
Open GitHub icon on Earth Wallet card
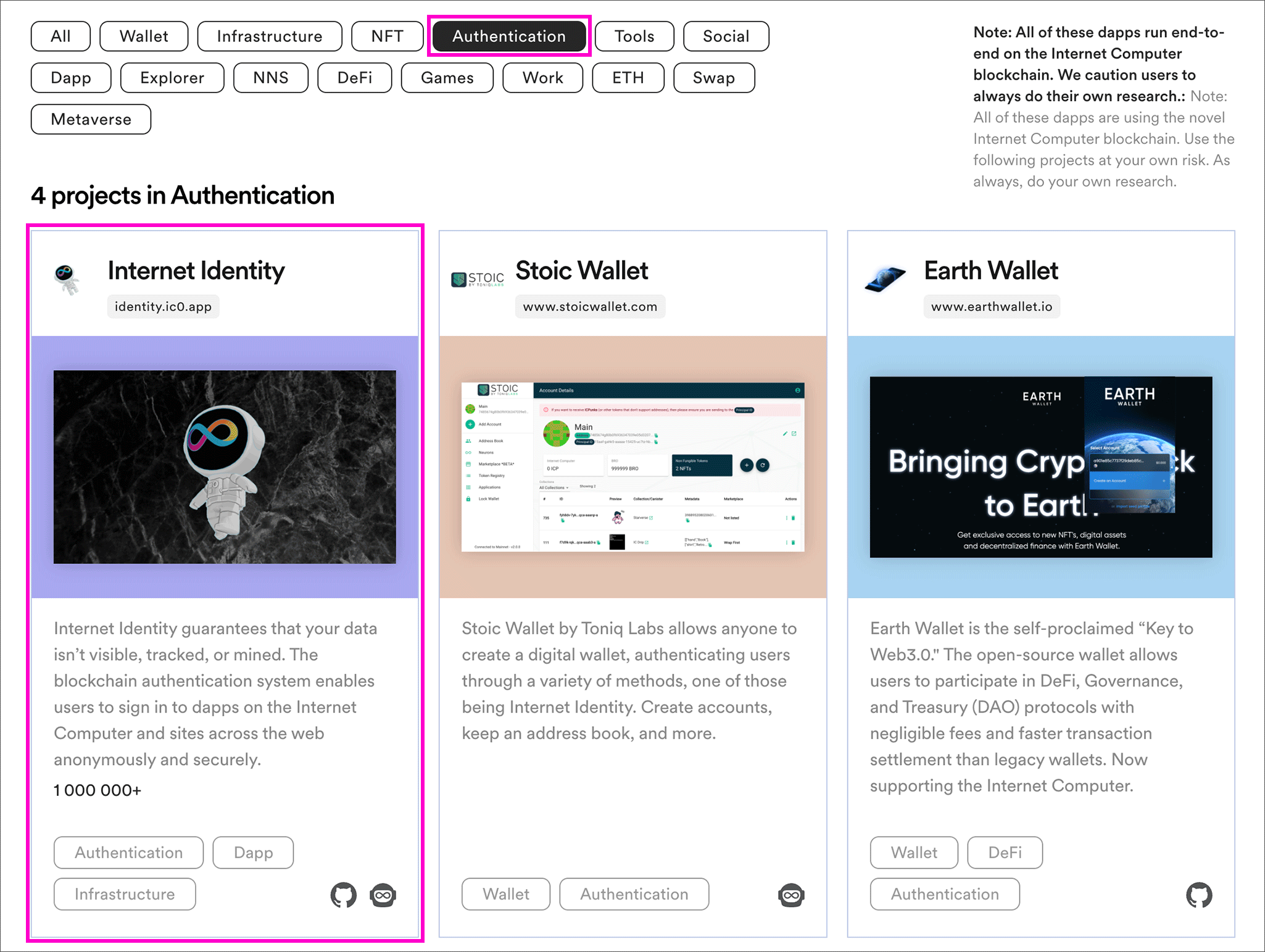[1199, 895]
